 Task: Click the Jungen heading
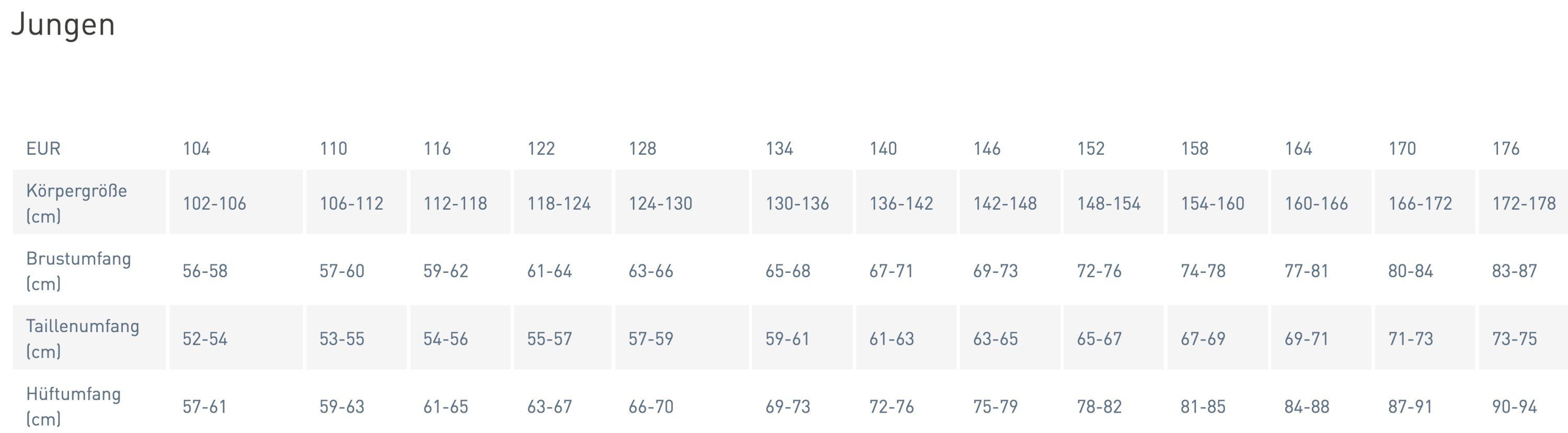pyautogui.click(x=63, y=26)
